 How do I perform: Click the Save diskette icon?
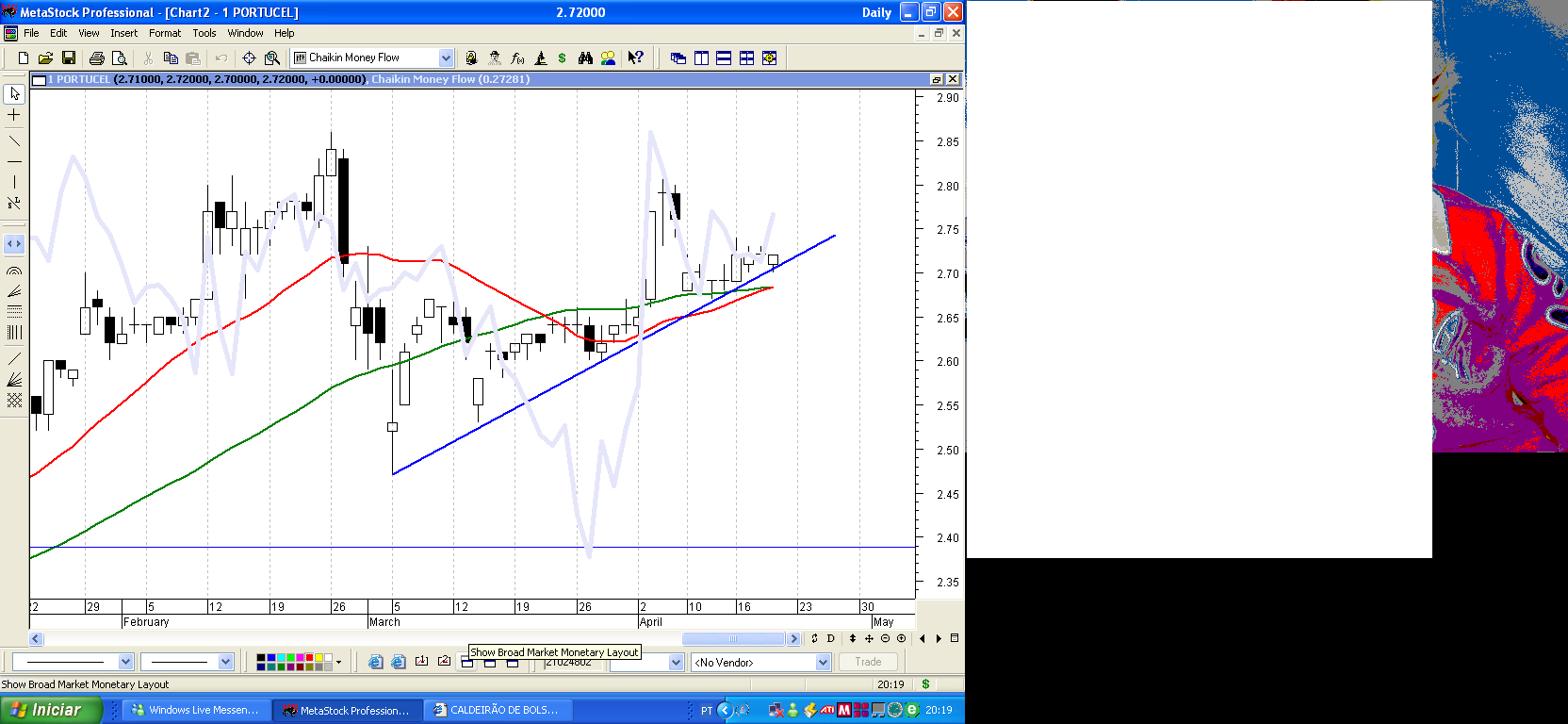click(x=69, y=58)
